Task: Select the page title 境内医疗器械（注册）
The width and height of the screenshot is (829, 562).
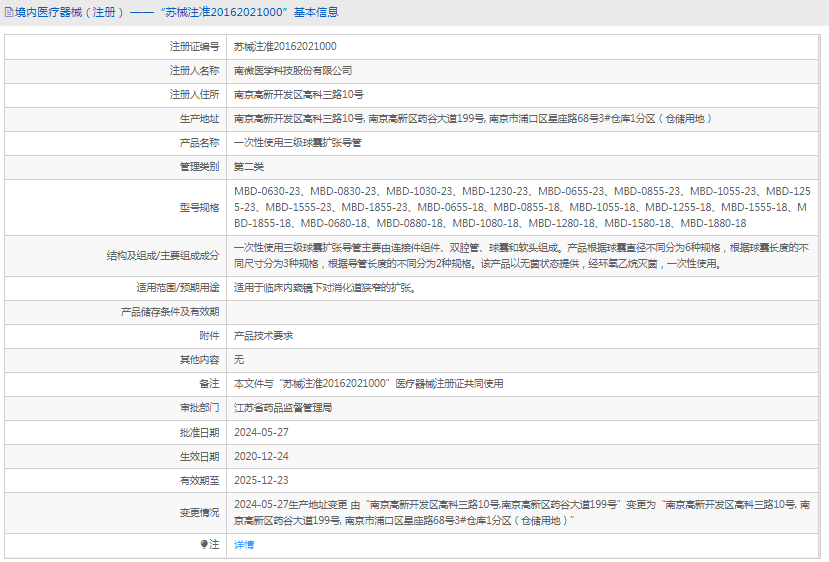Action: [x=69, y=12]
